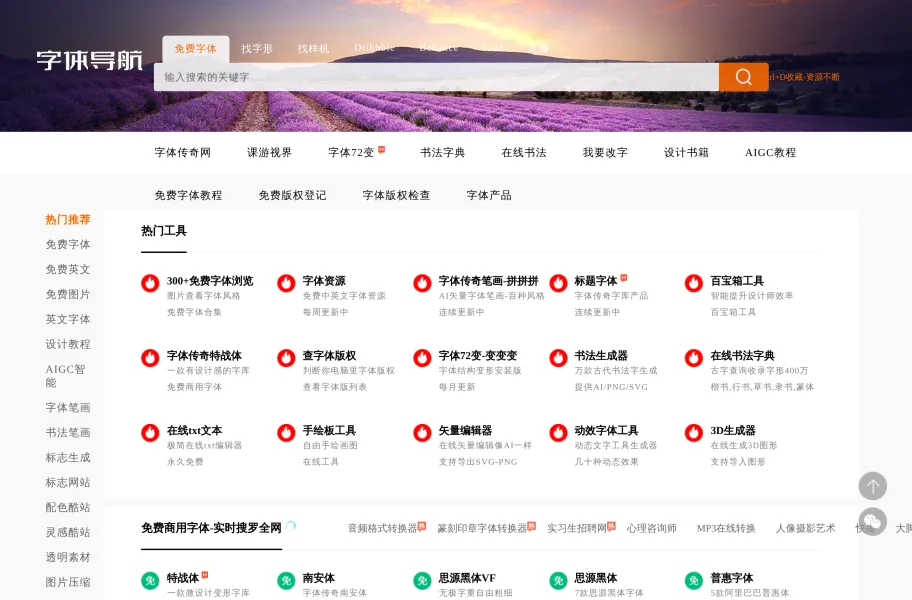Switch to the 找样机 search tab

click(x=314, y=49)
